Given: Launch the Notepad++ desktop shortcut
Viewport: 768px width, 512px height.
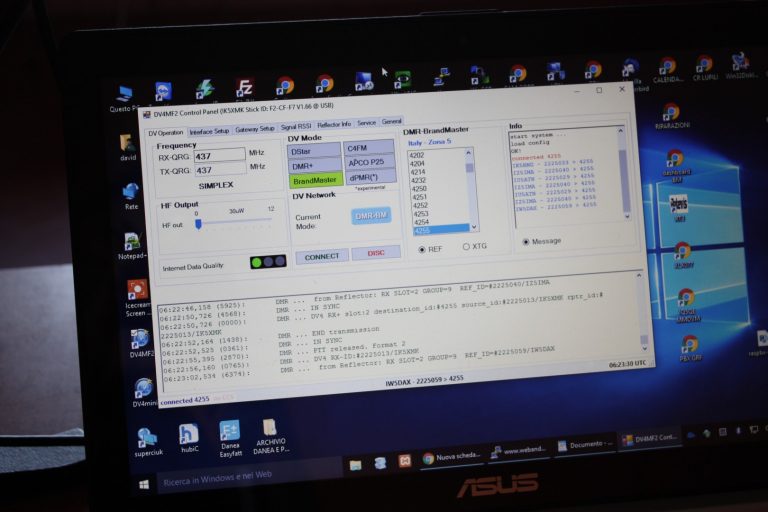Looking at the screenshot, I should [x=132, y=246].
